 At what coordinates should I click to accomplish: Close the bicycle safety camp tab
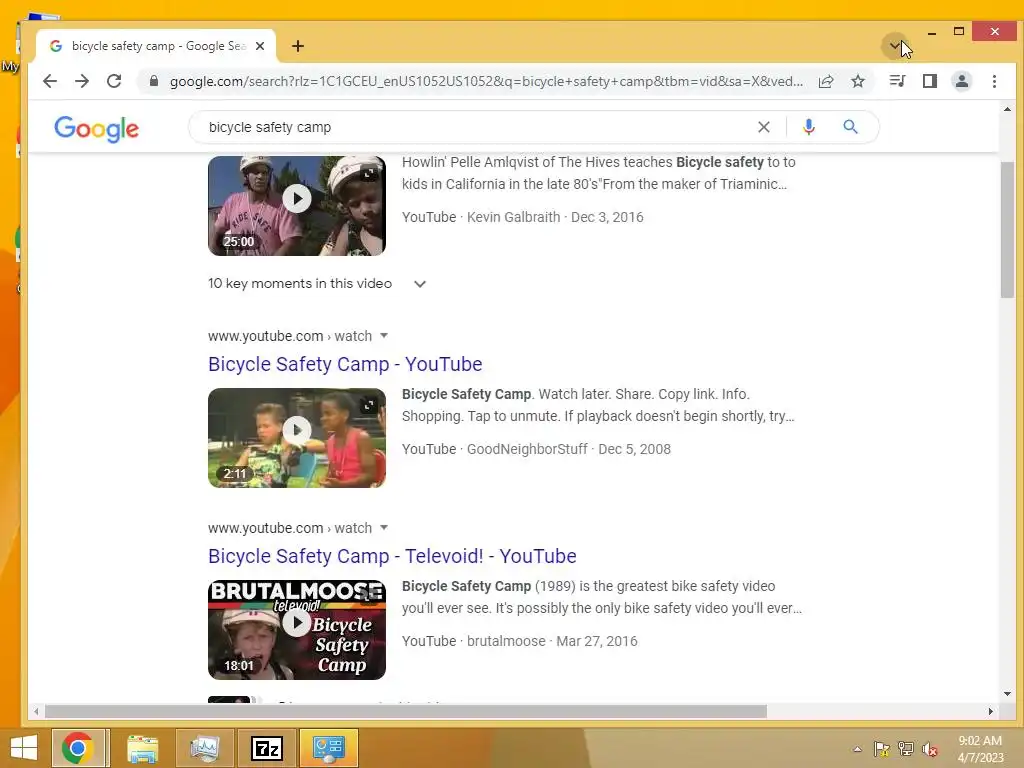(260, 46)
